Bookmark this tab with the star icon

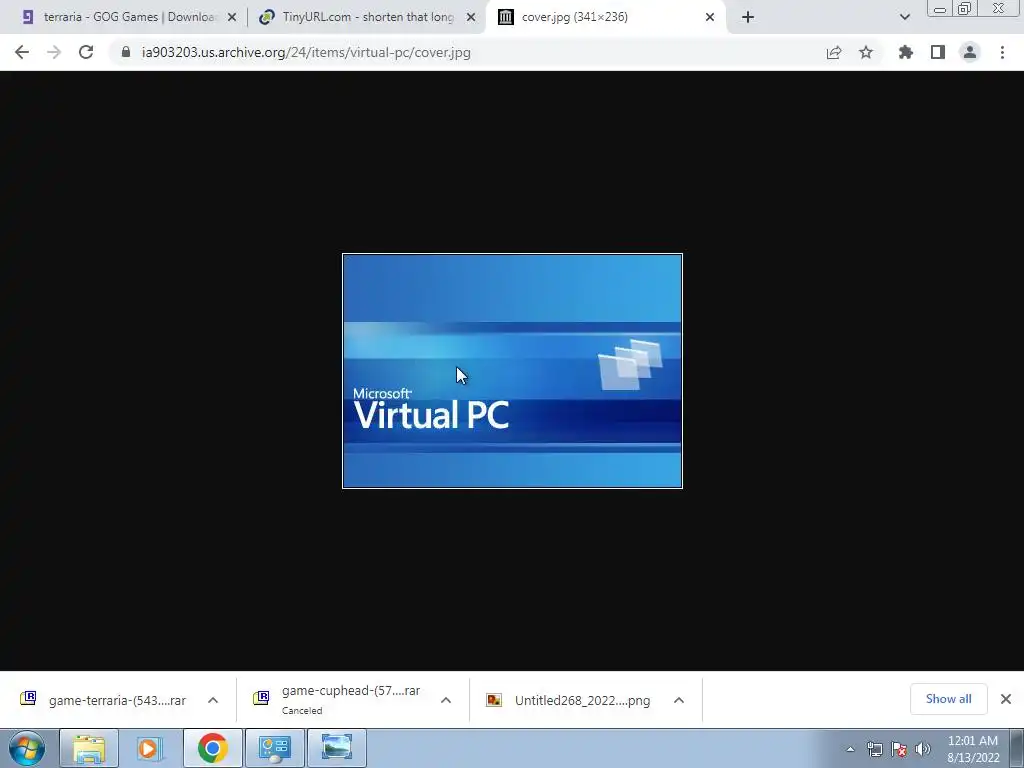tap(866, 52)
